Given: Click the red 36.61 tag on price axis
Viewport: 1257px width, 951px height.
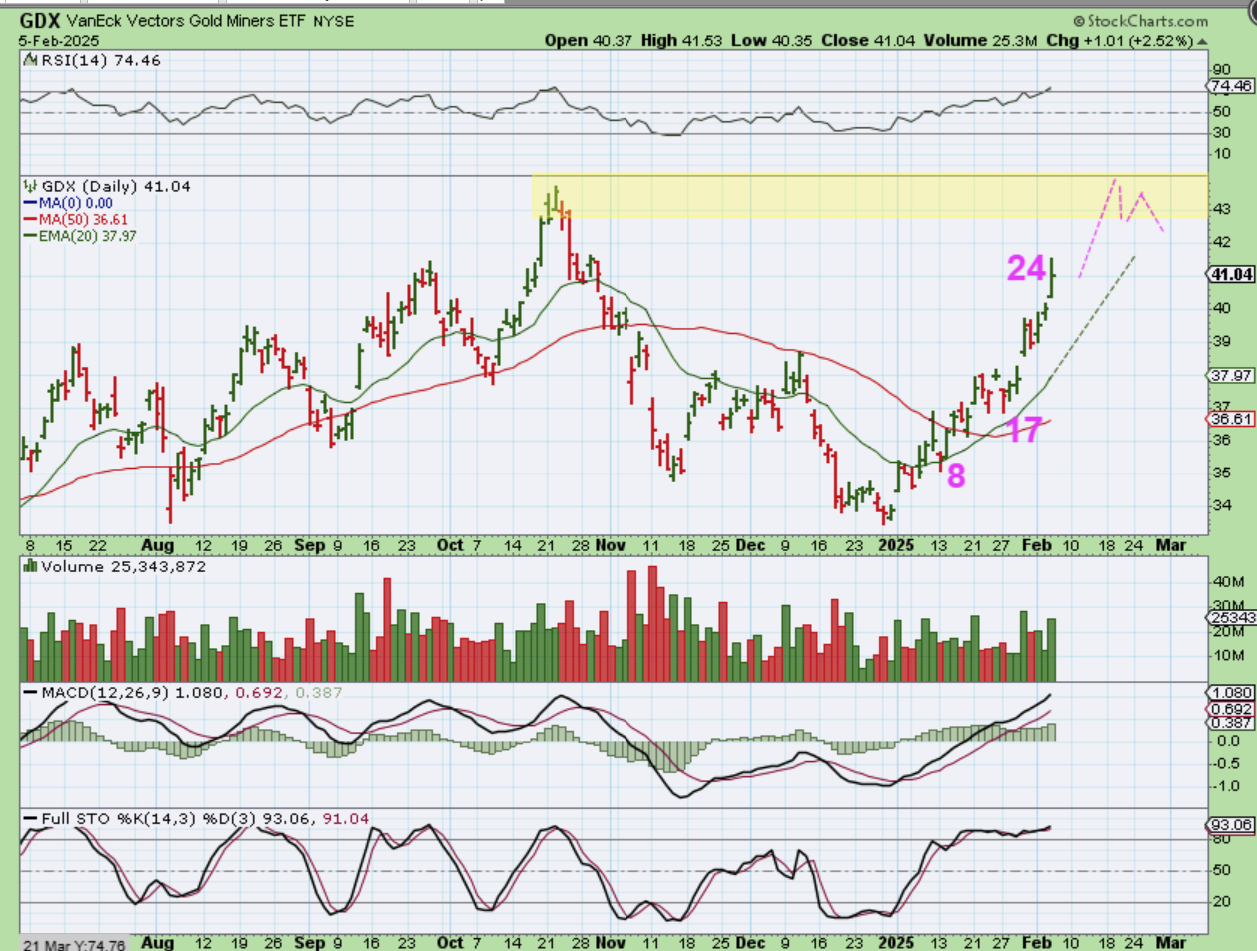Looking at the screenshot, I should [x=1231, y=420].
